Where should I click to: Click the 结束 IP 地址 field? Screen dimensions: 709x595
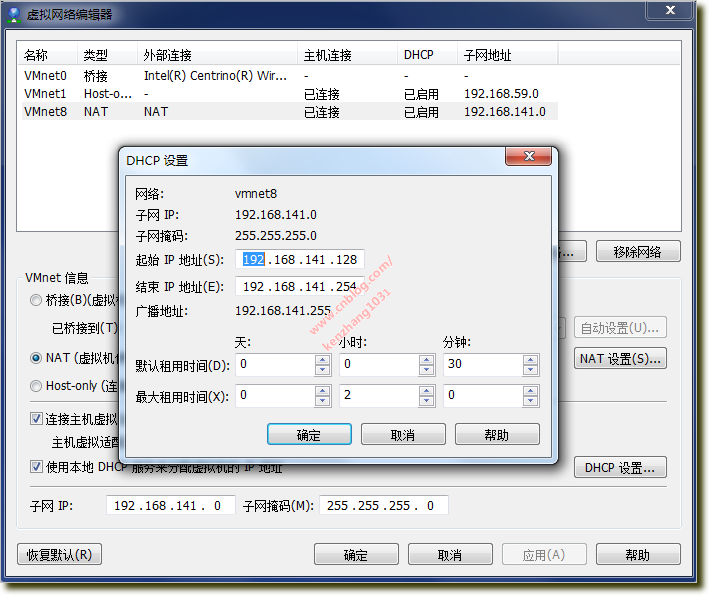pyautogui.click(x=300, y=287)
